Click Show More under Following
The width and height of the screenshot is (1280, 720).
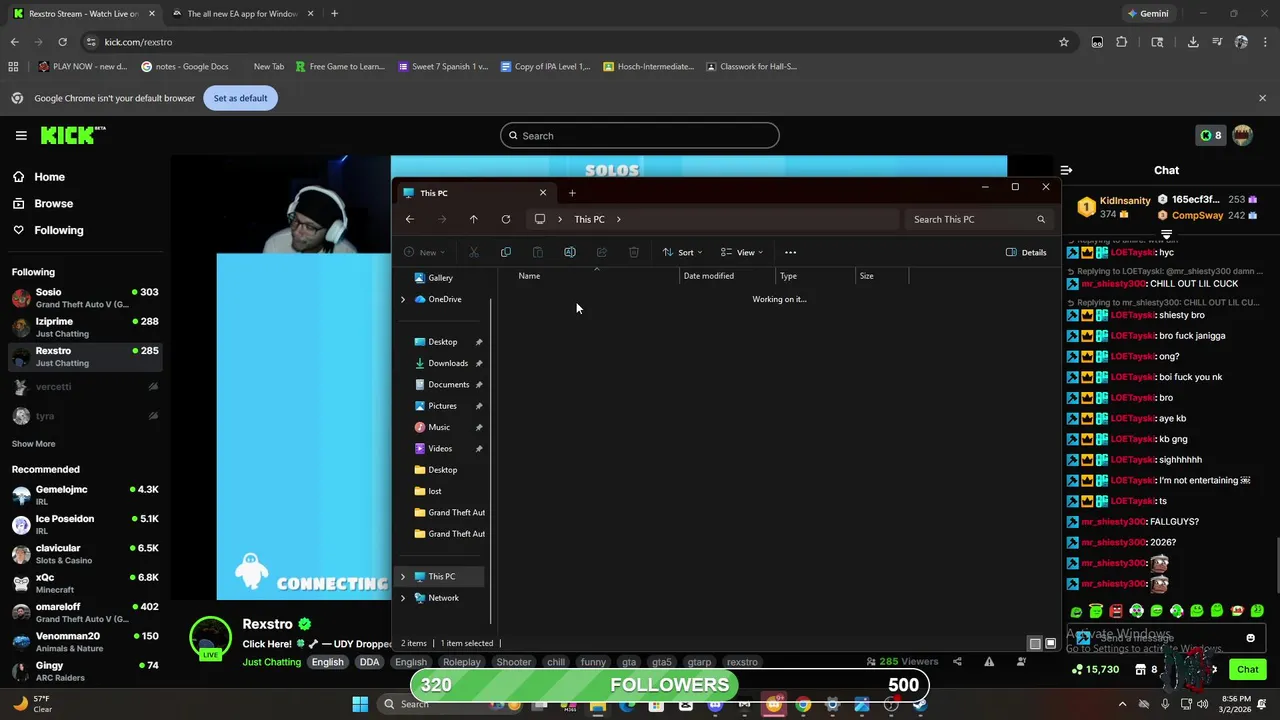pos(33,444)
